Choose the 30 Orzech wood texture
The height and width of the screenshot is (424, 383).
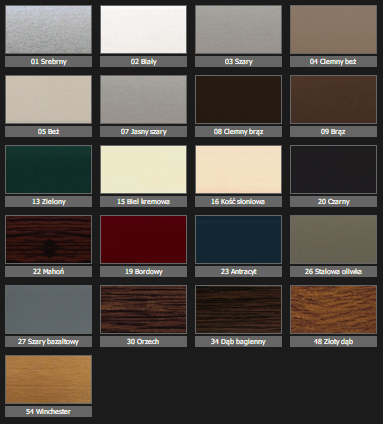[143, 310]
